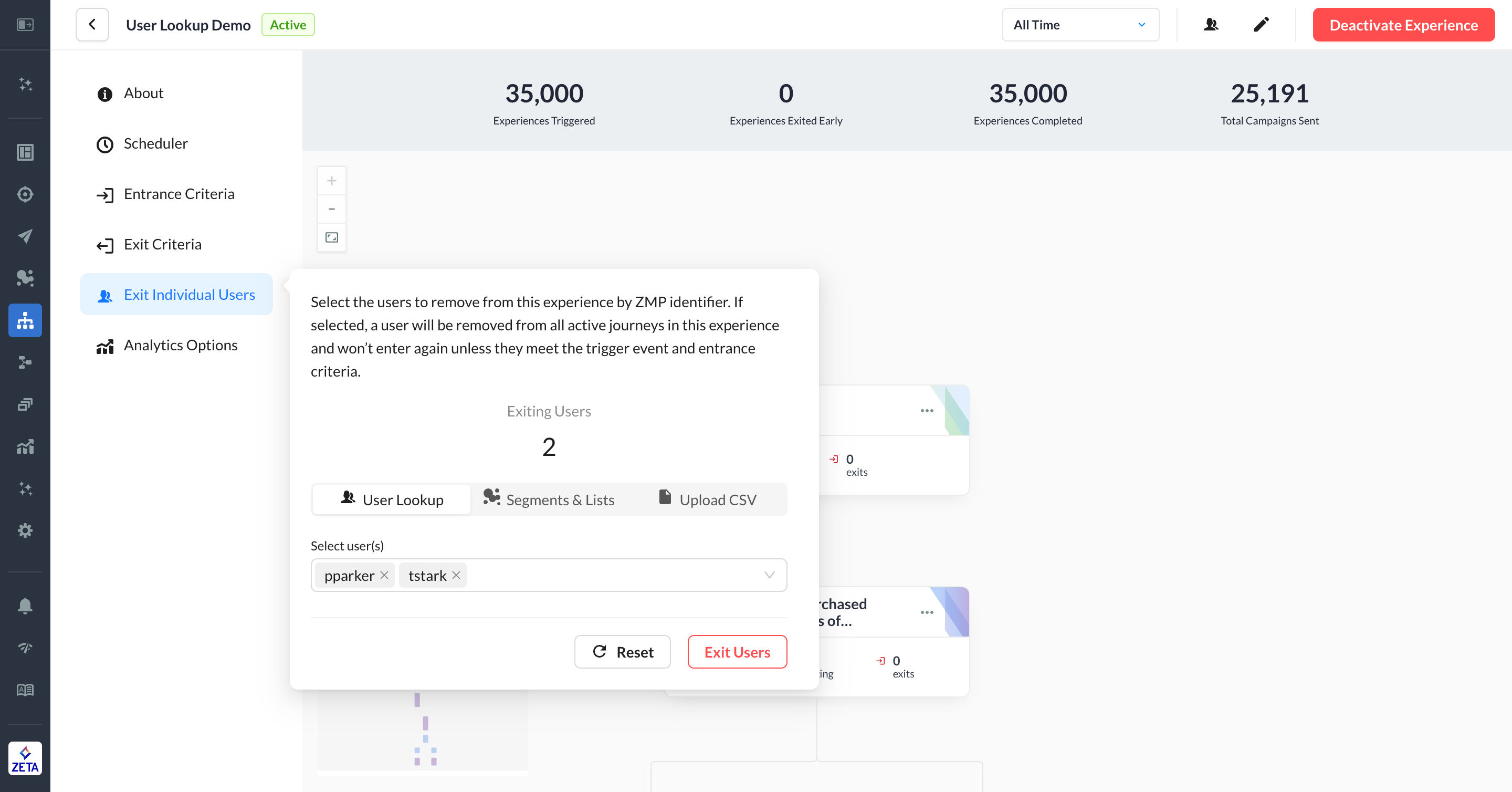Click the pencil edit icon in header
The height and width of the screenshot is (792, 1512).
coord(1261,25)
